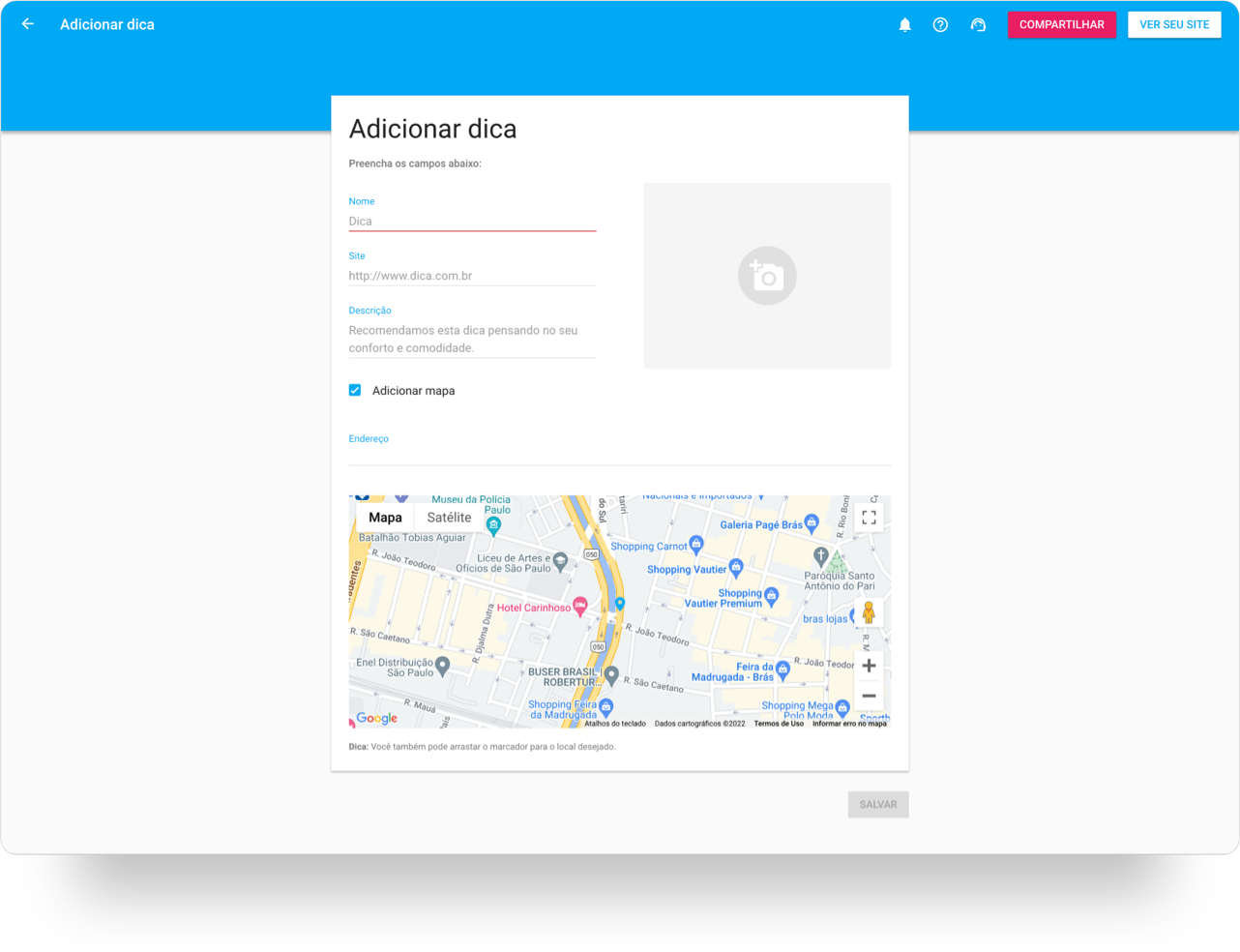This screenshot has height=952, width=1240.
Task: Click the Shopping Vautier map pin
Action: (x=735, y=567)
